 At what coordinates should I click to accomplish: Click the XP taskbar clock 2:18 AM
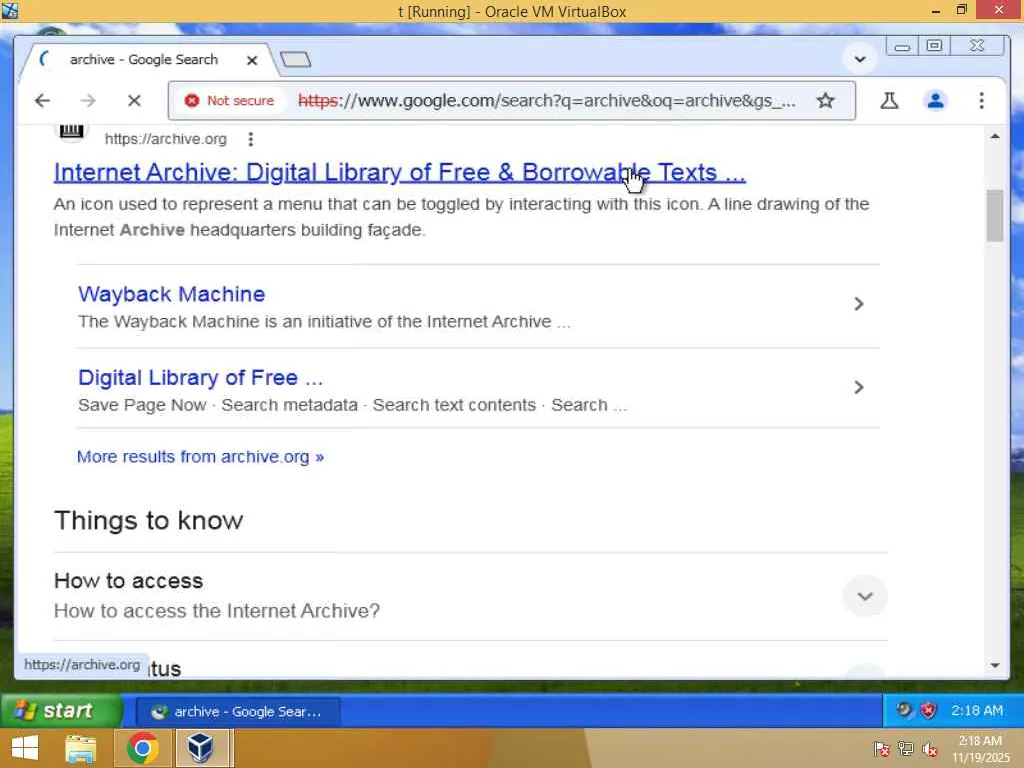pyautogui.click(x=976, y=711)
